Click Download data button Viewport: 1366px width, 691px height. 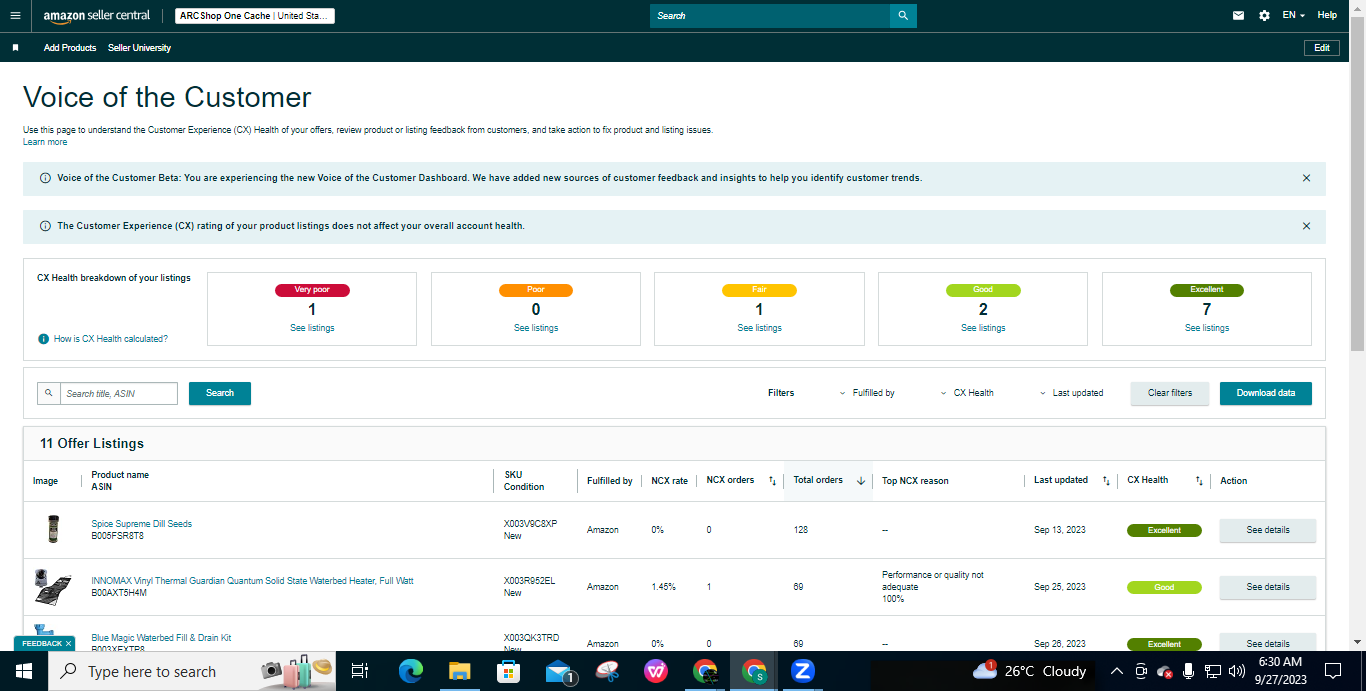(x=1266, y=393)
